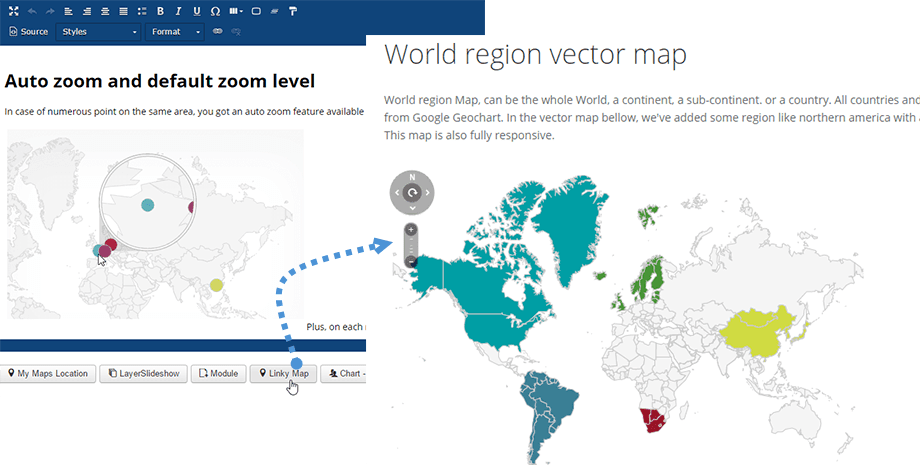Open the LayerSlideshow button

[x=143, y=374]
